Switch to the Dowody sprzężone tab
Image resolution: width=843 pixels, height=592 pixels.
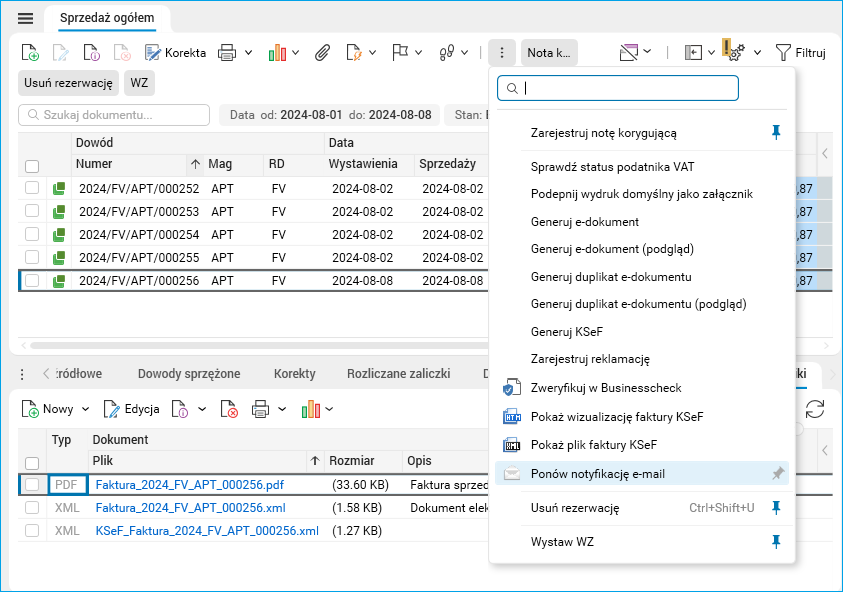coord(189,374)
